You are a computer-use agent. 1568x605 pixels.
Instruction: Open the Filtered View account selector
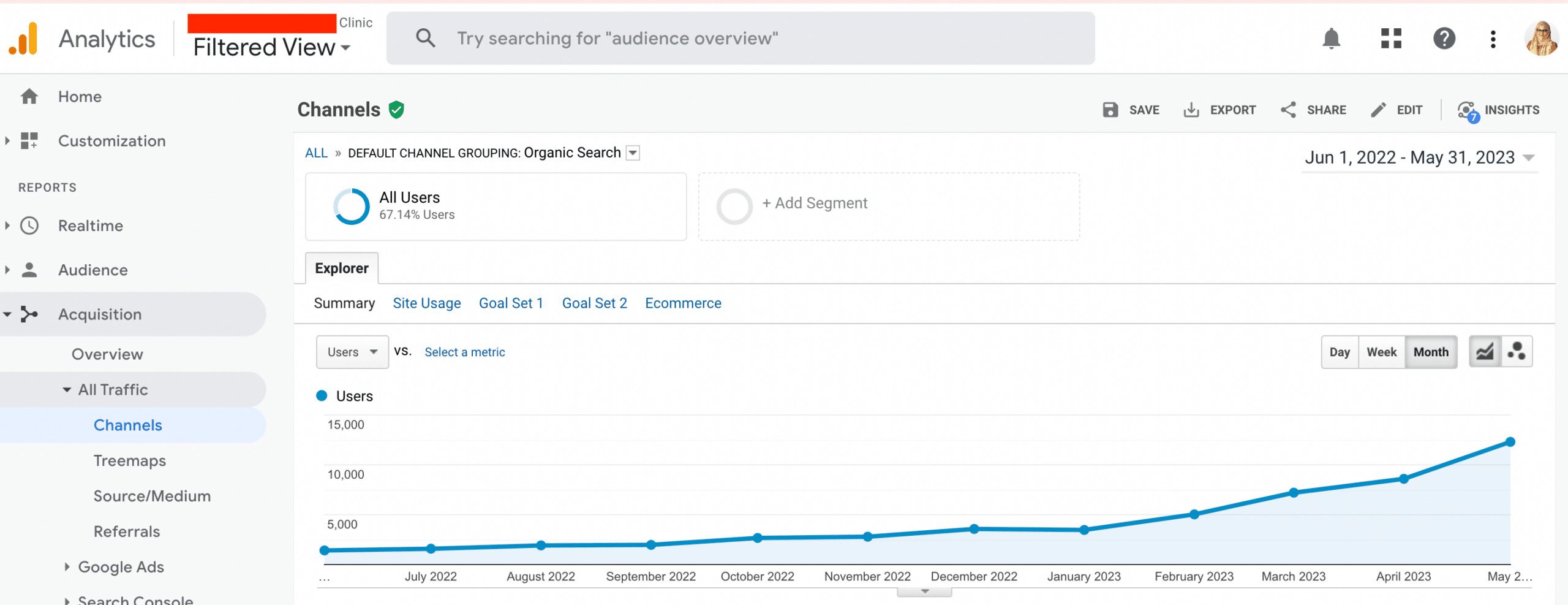(x=272, y=47)
